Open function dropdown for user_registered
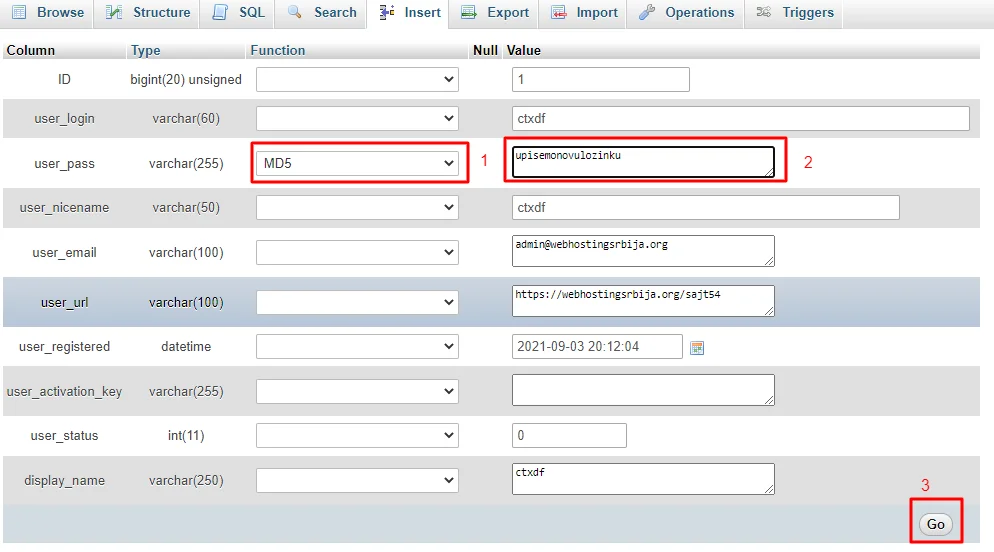 coord(358,347)
